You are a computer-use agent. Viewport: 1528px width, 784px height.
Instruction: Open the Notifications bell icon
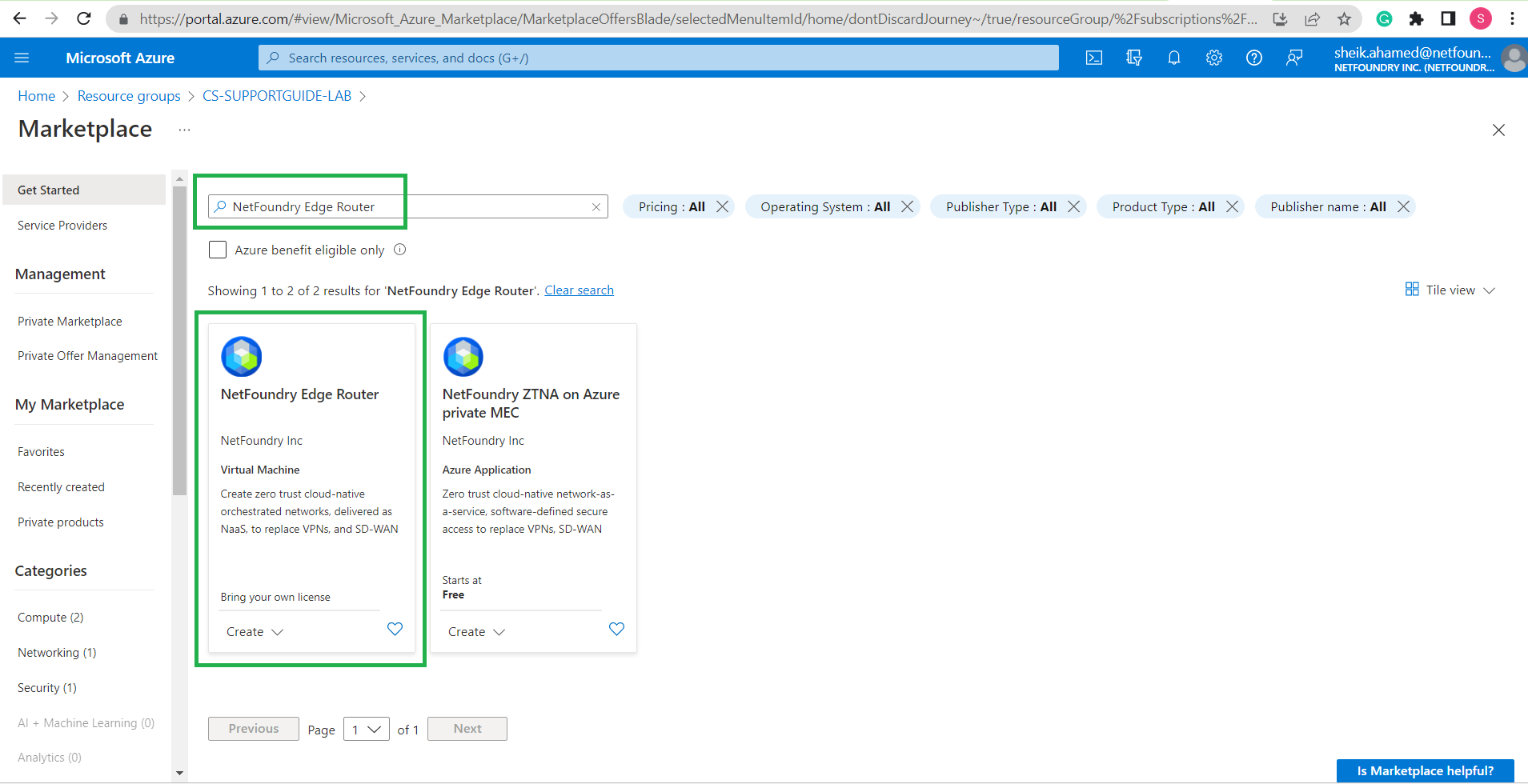point(1173,58)
